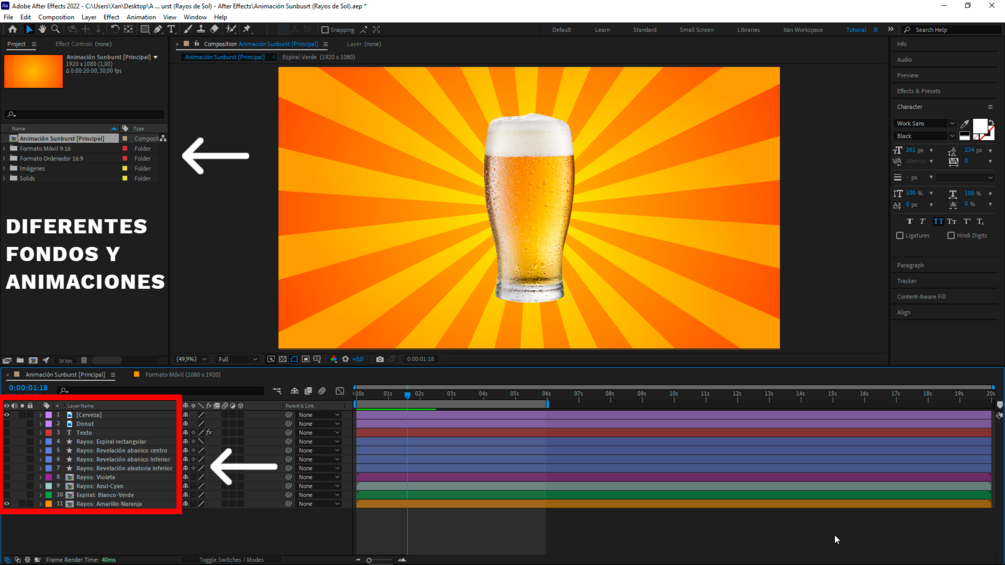
Task: Select the Rotation tool
Action: (x=115, y=29)
